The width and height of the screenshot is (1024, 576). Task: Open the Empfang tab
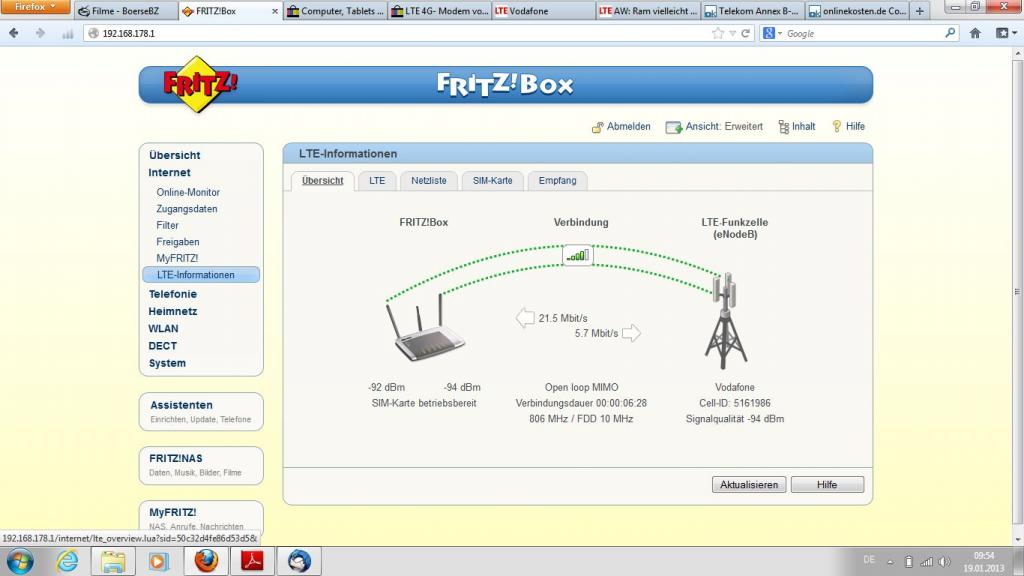(557, 181)
